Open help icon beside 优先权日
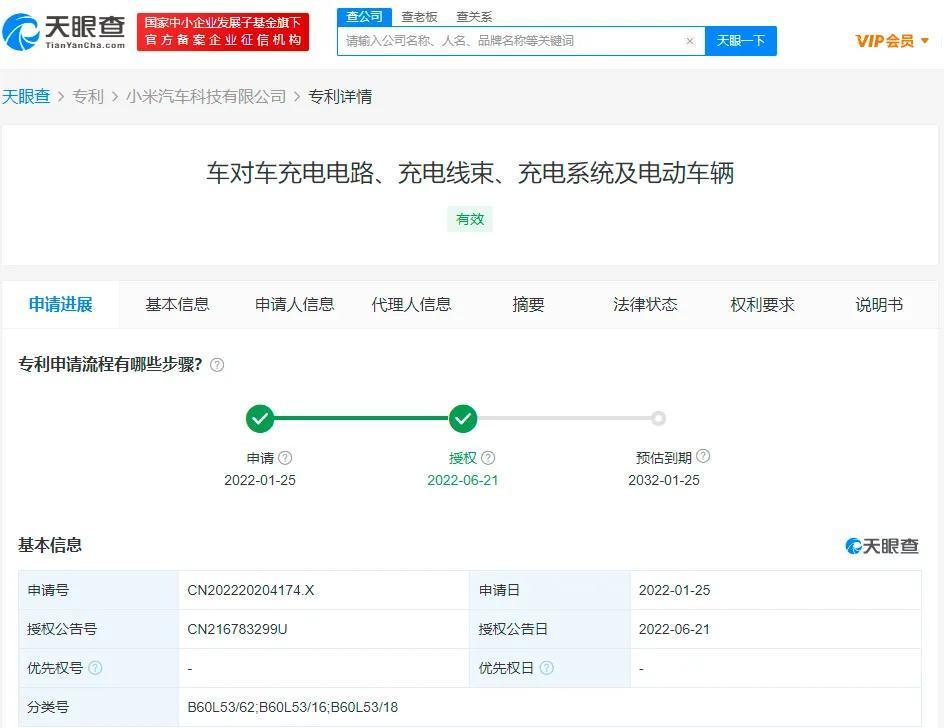The image size is (944, 728). [547, 668]
